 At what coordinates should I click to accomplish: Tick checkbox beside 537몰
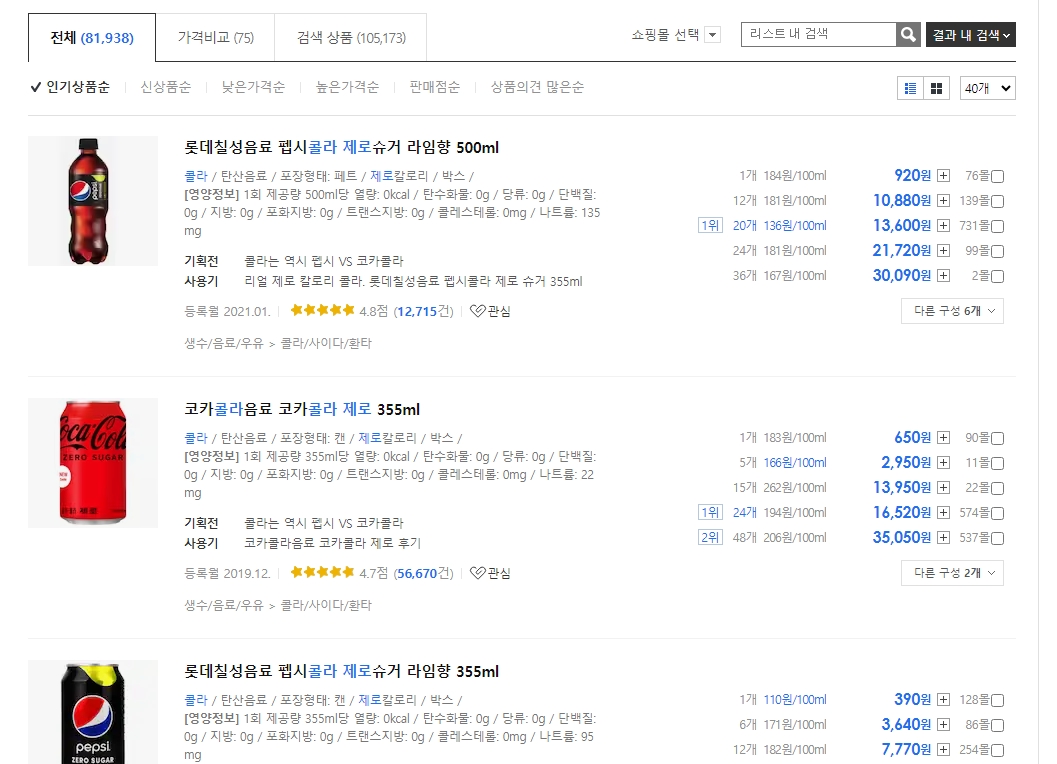998,539
